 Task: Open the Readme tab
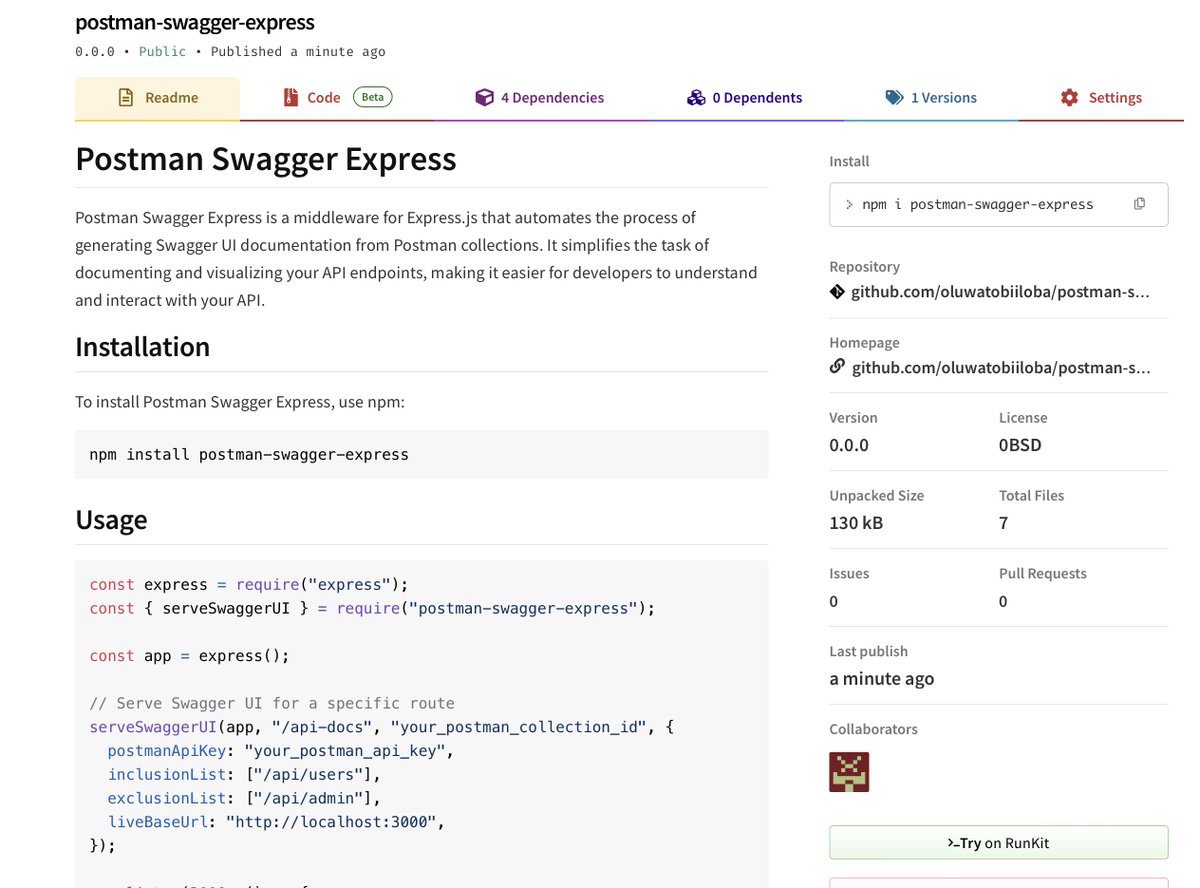(157, 98)
